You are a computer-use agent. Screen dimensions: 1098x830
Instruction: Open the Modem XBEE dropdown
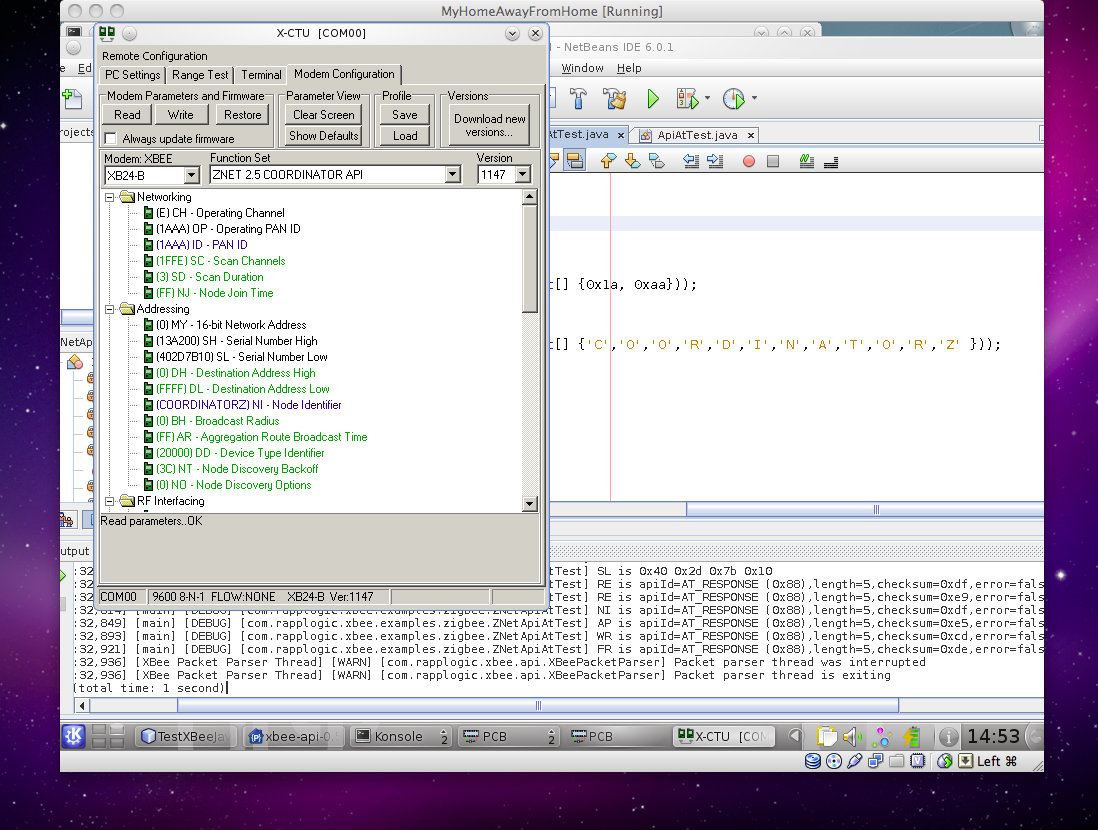[193, 175]
